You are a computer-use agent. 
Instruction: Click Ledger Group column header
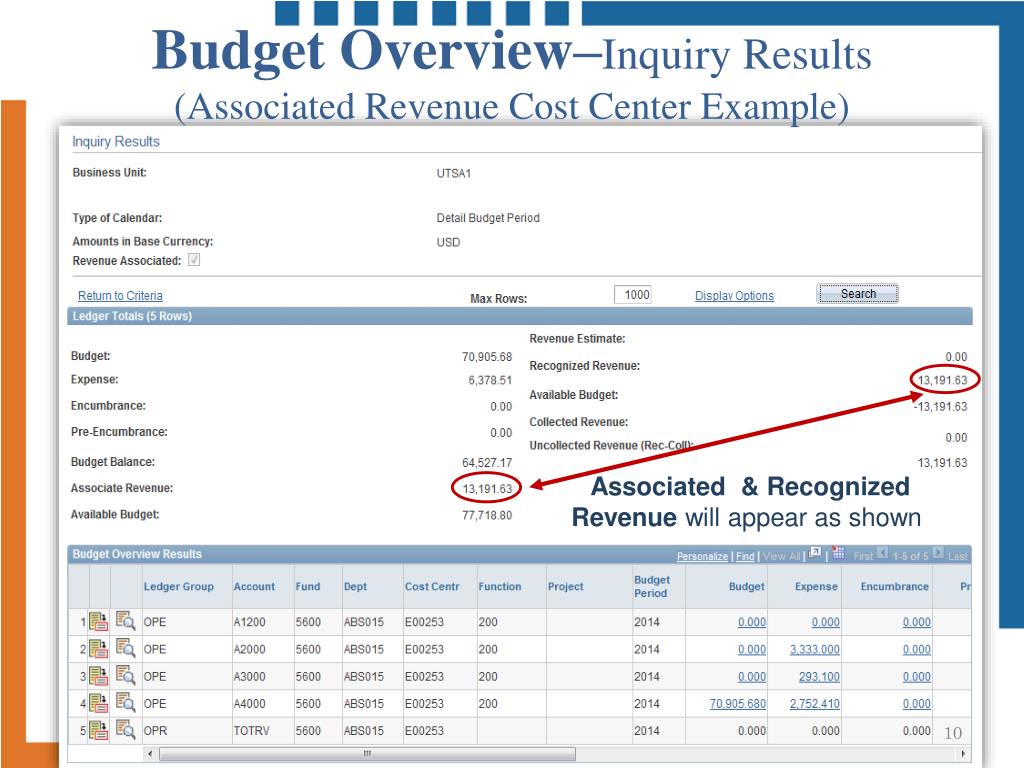point(178,586)
